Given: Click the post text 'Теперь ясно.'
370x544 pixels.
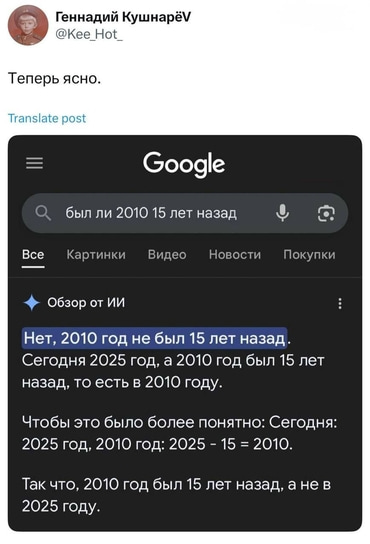Looking at the screenshot, I should (x=54, y=78).
